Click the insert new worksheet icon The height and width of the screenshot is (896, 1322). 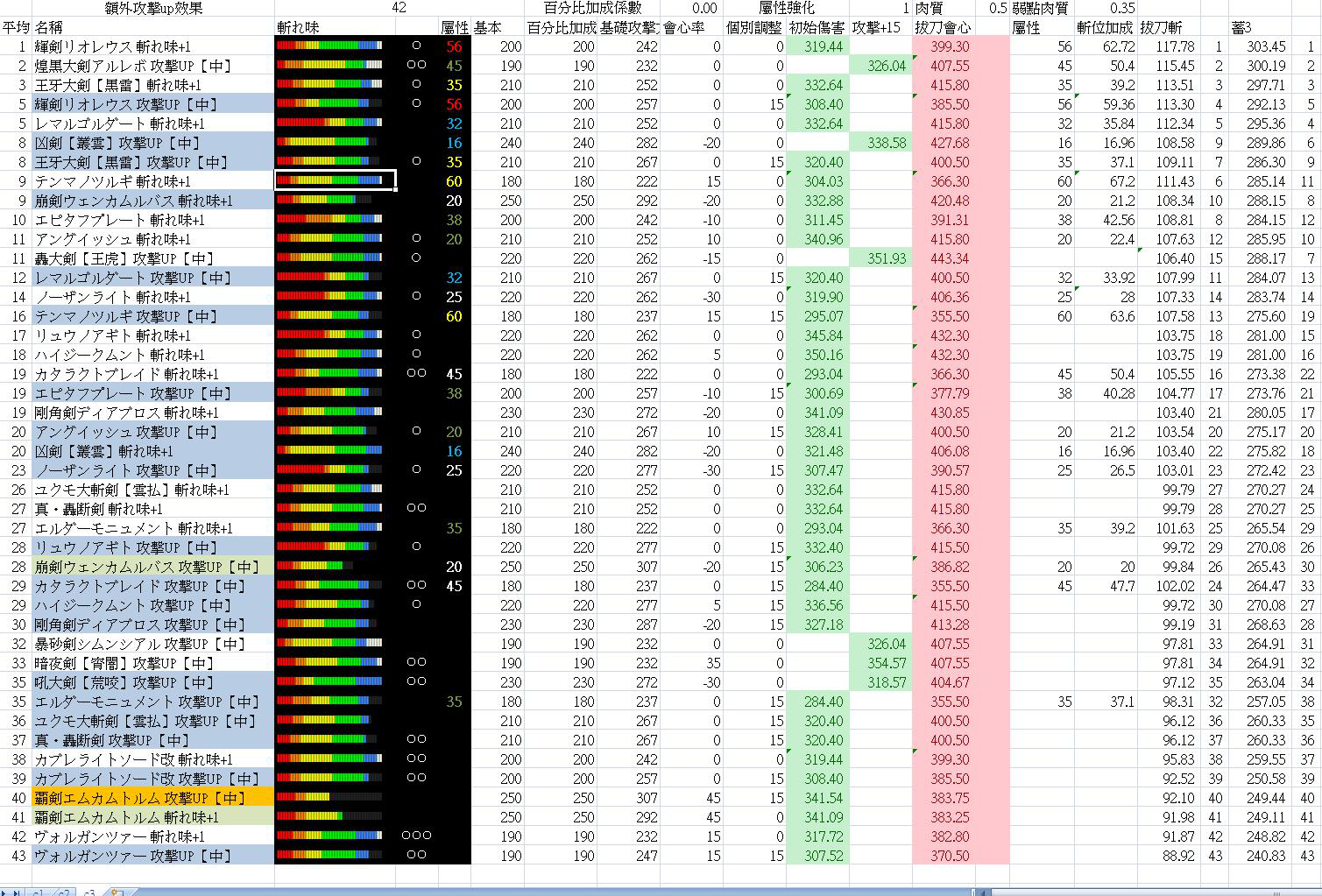117,891
